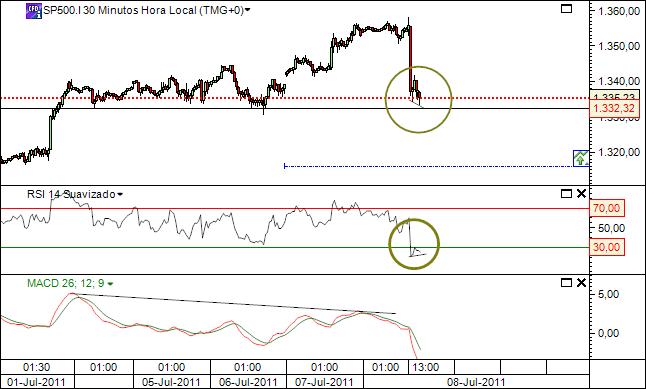Screen dimensions: 646x389
Task: Maximize the MACD indicator panel
Action: [x=566, y=283]
